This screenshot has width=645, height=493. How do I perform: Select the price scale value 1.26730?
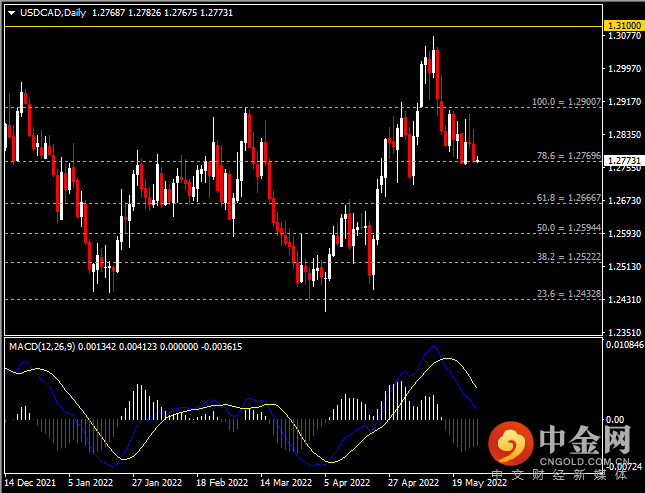pos(624,200)
